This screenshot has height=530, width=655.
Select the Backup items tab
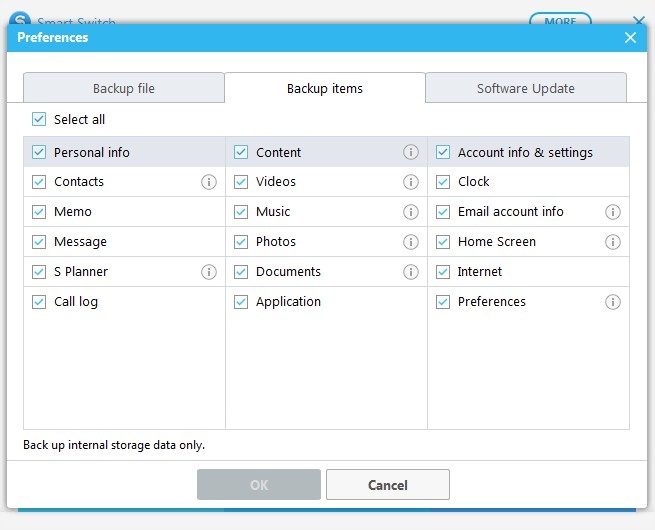325,88
